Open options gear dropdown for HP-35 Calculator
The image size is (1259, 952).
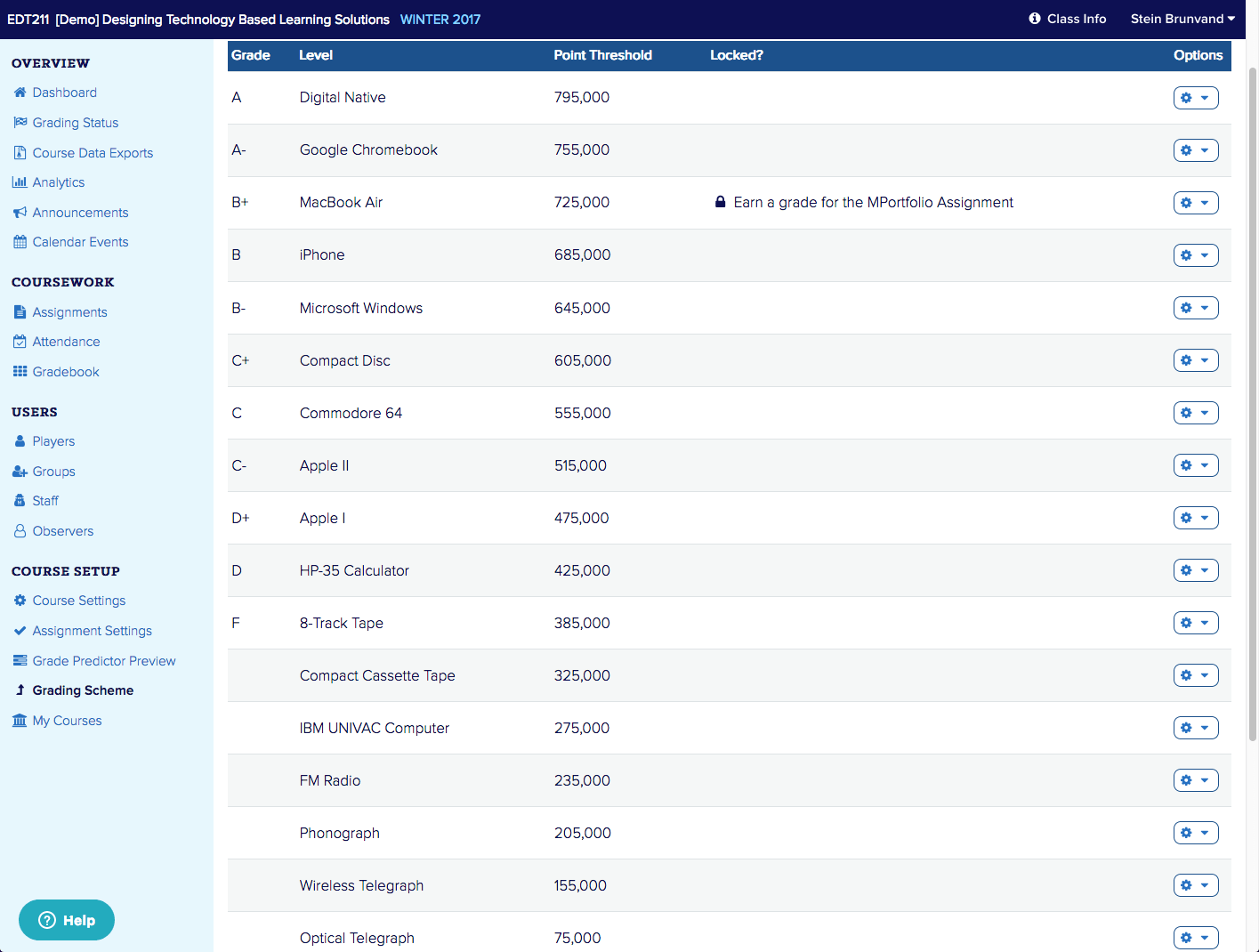pyautogui.click(x=1196, y=570)
